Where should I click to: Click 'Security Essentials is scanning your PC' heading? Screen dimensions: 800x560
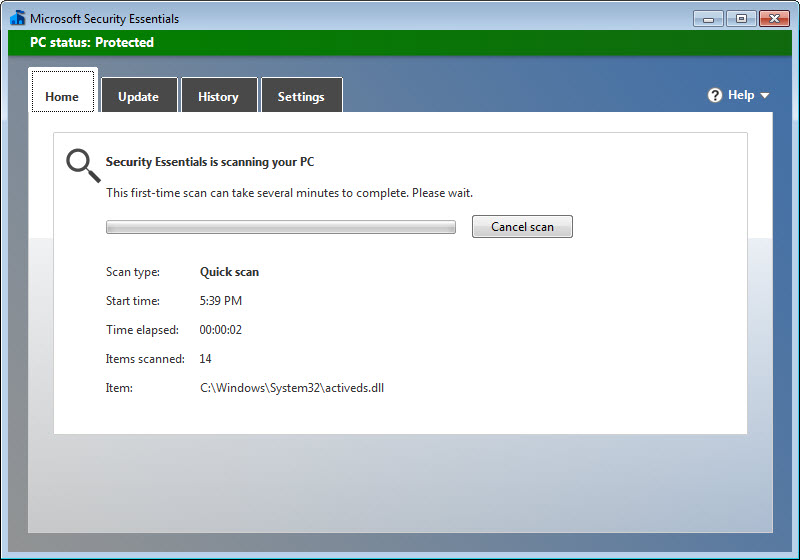210,162
